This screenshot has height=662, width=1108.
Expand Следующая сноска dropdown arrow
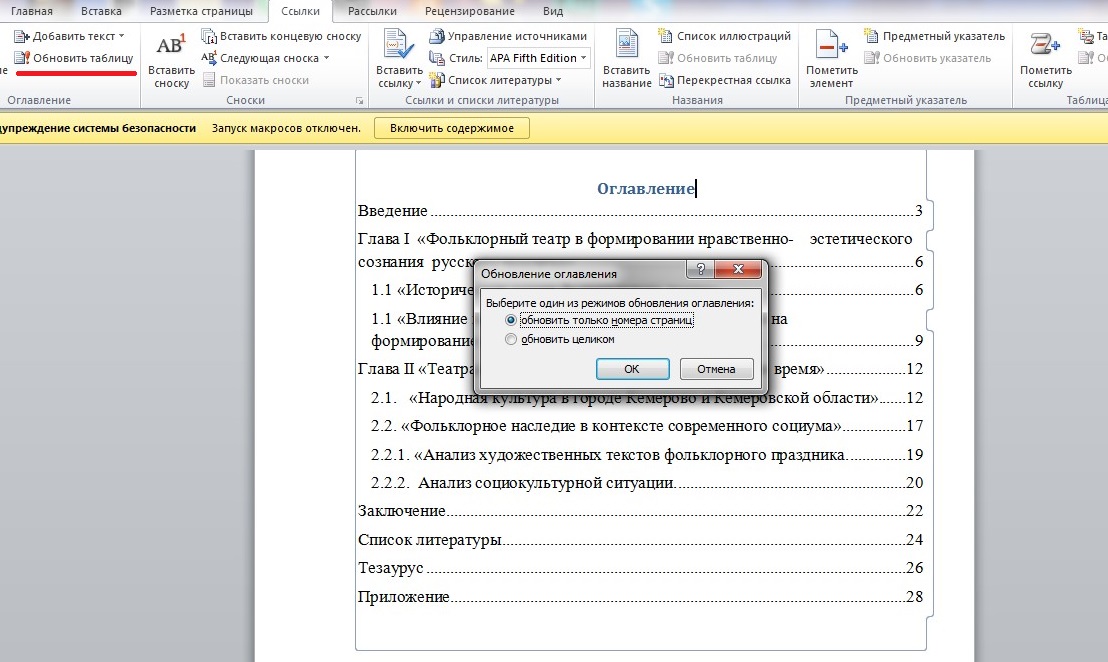[326, 58]
